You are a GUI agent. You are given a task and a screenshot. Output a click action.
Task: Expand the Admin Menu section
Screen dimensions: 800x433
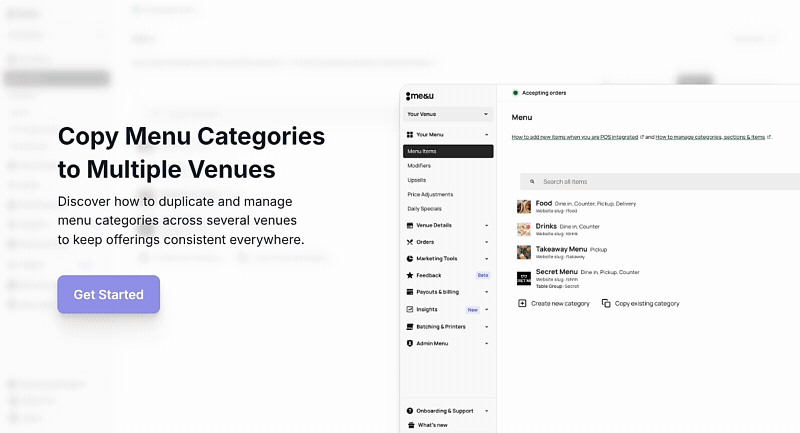(x=486, y=344)
